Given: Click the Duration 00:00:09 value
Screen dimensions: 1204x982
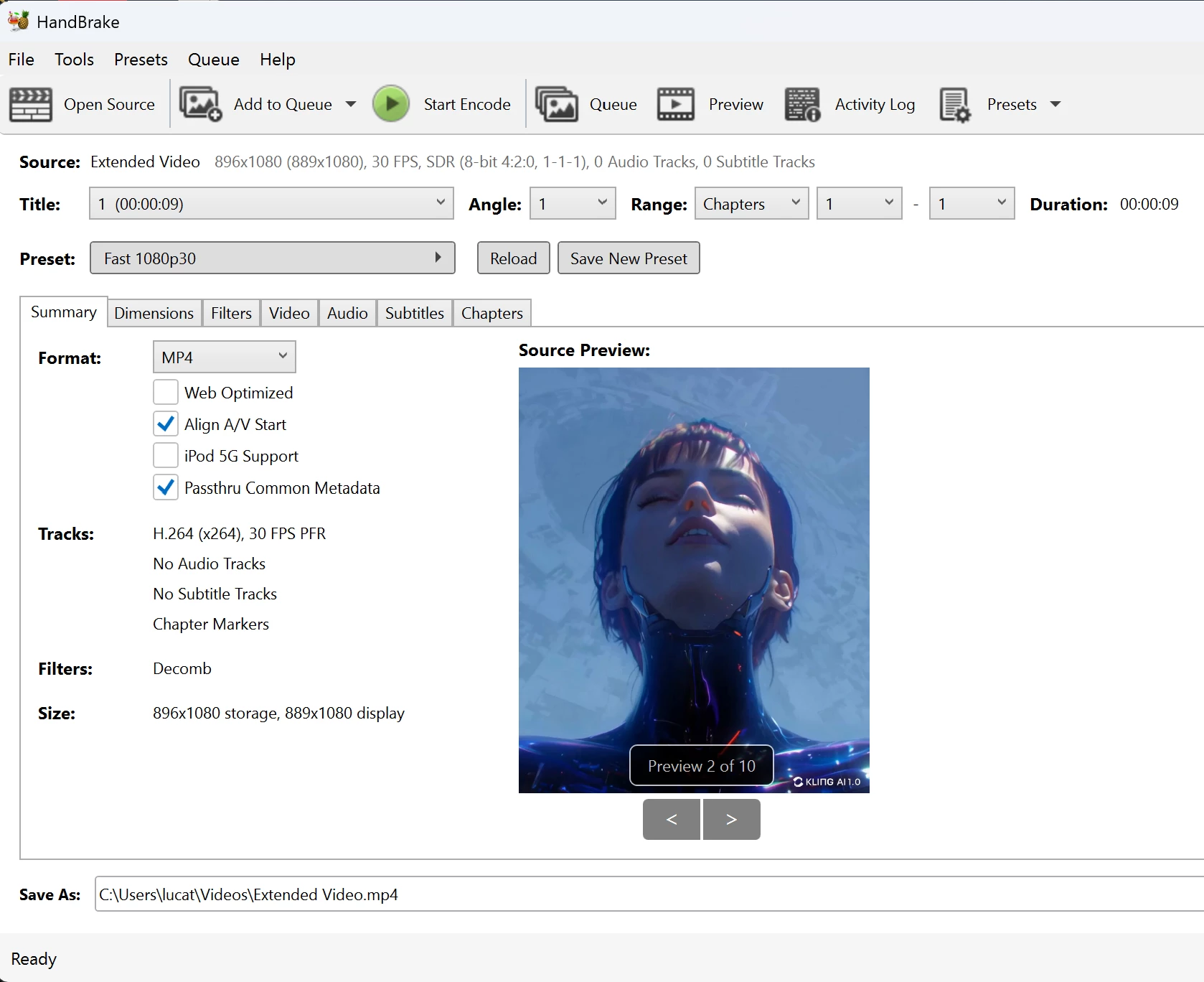Looking at the screenshot, I should (1149, 204).
